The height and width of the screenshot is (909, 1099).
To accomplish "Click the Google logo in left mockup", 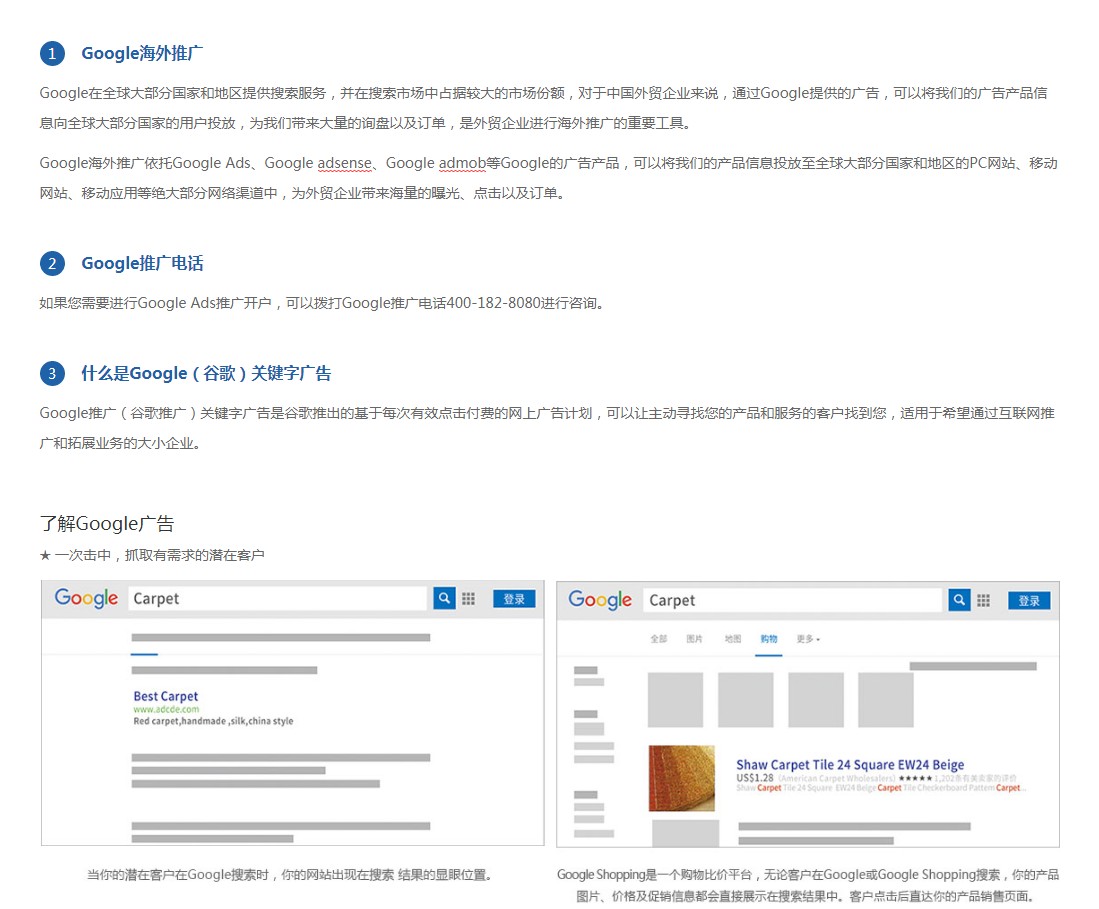I will click(x=86, y=598).
